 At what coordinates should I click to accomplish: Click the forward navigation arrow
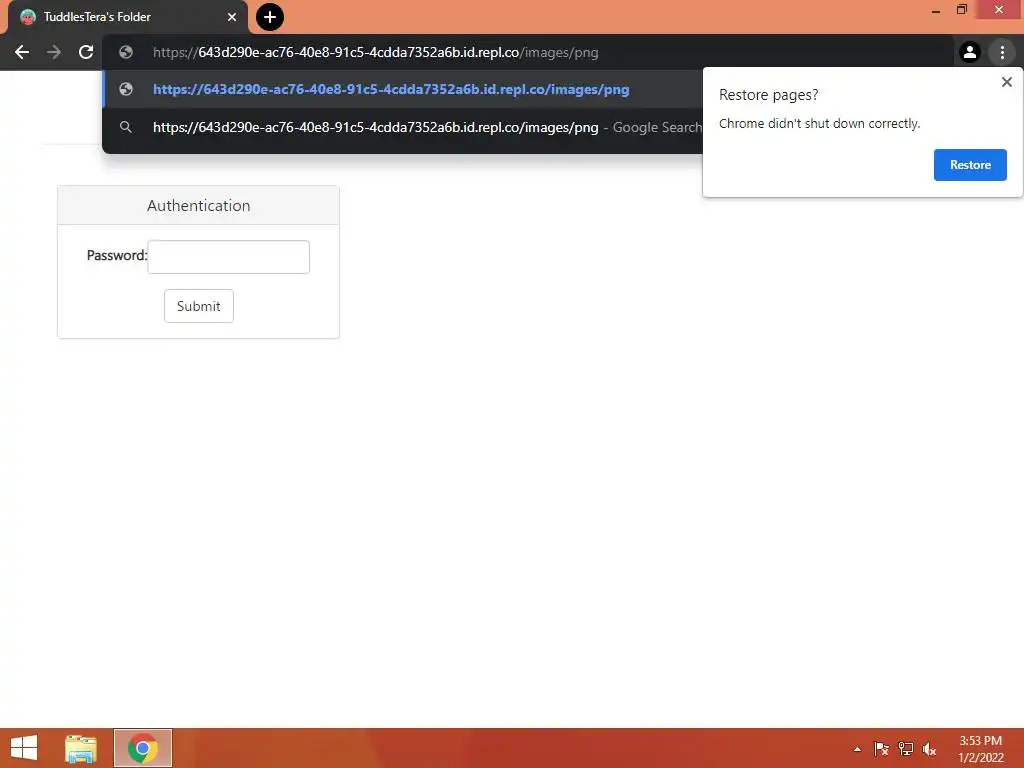[54, 52]
